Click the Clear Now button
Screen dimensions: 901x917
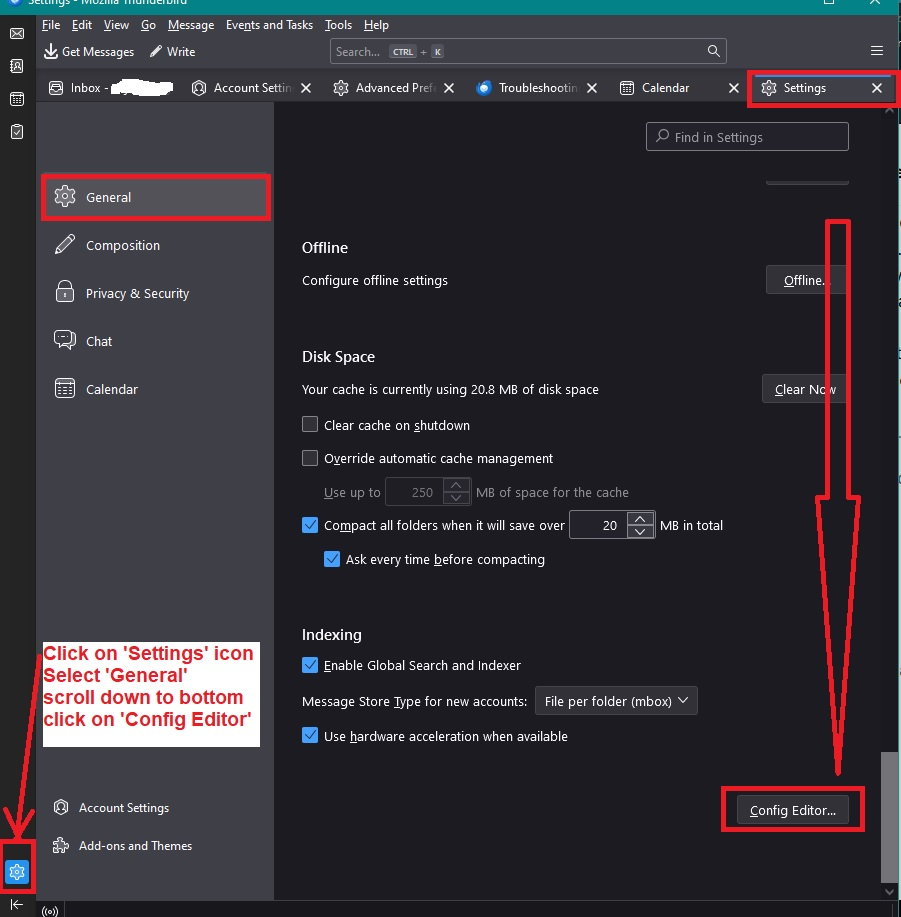click(805, 389)
